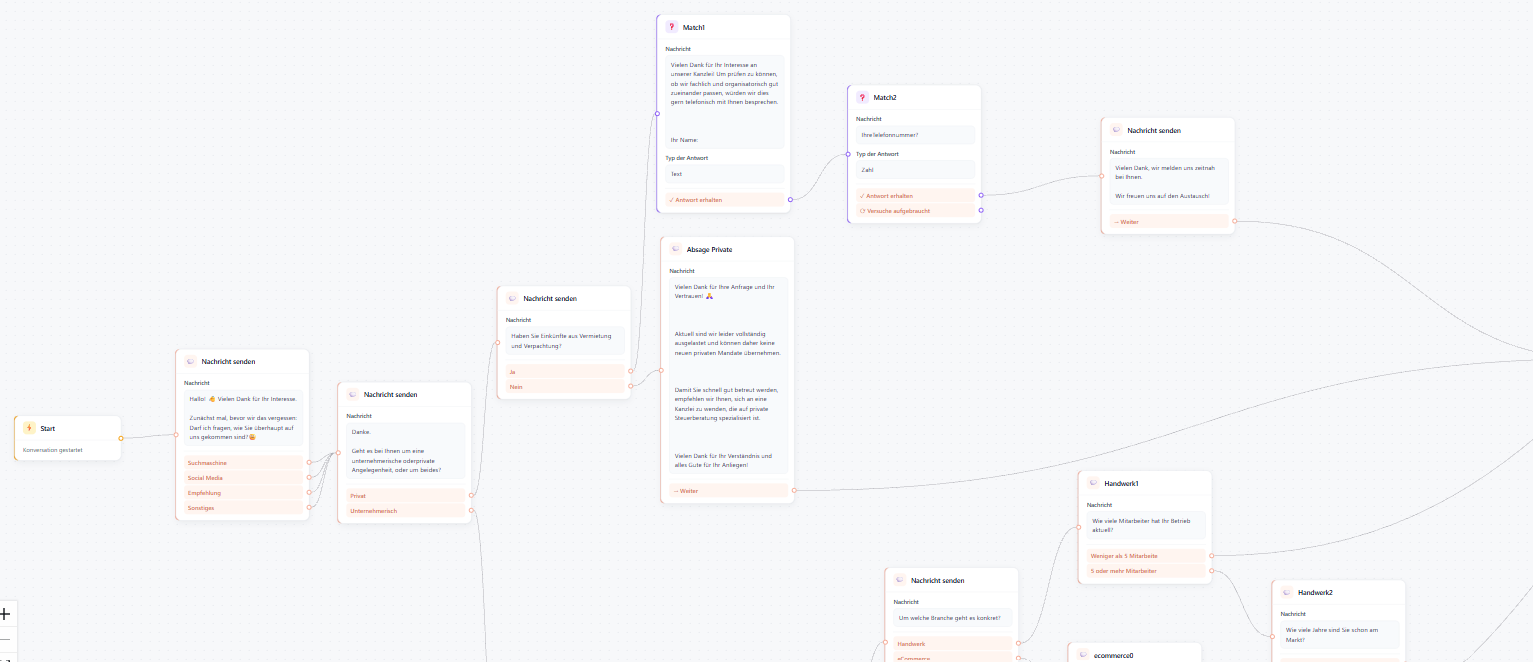
Task: Zoom in with the plus control
Action: (5, 614)
